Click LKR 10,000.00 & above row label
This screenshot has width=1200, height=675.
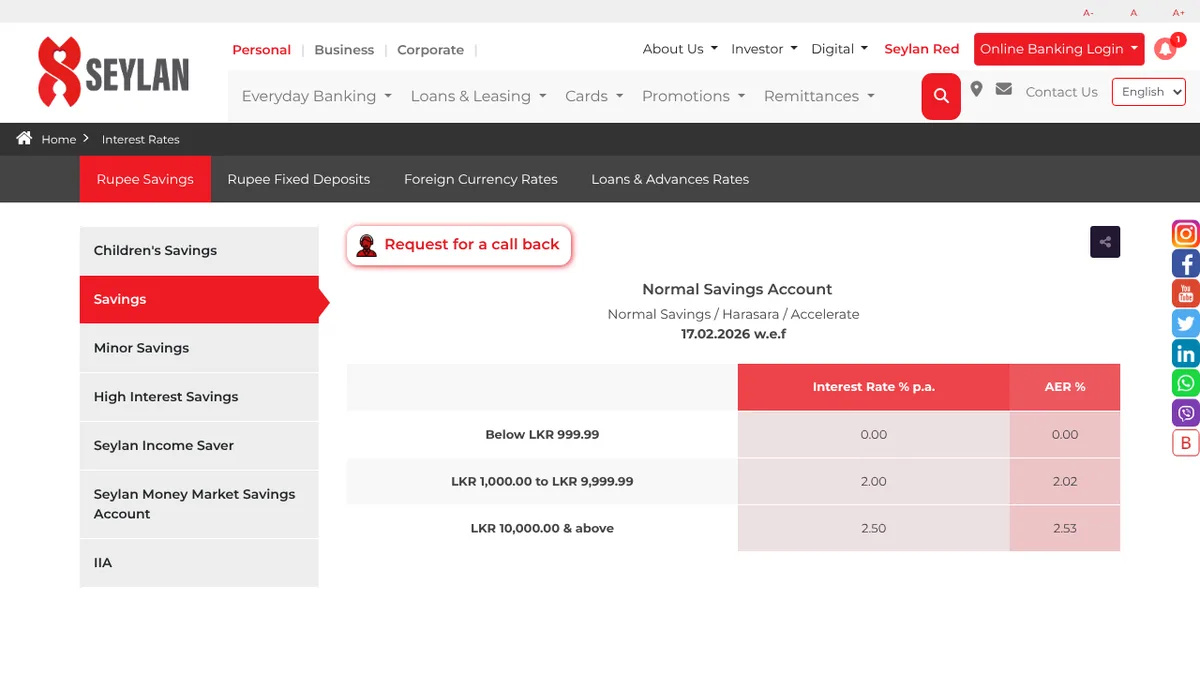tap(542, 528)
